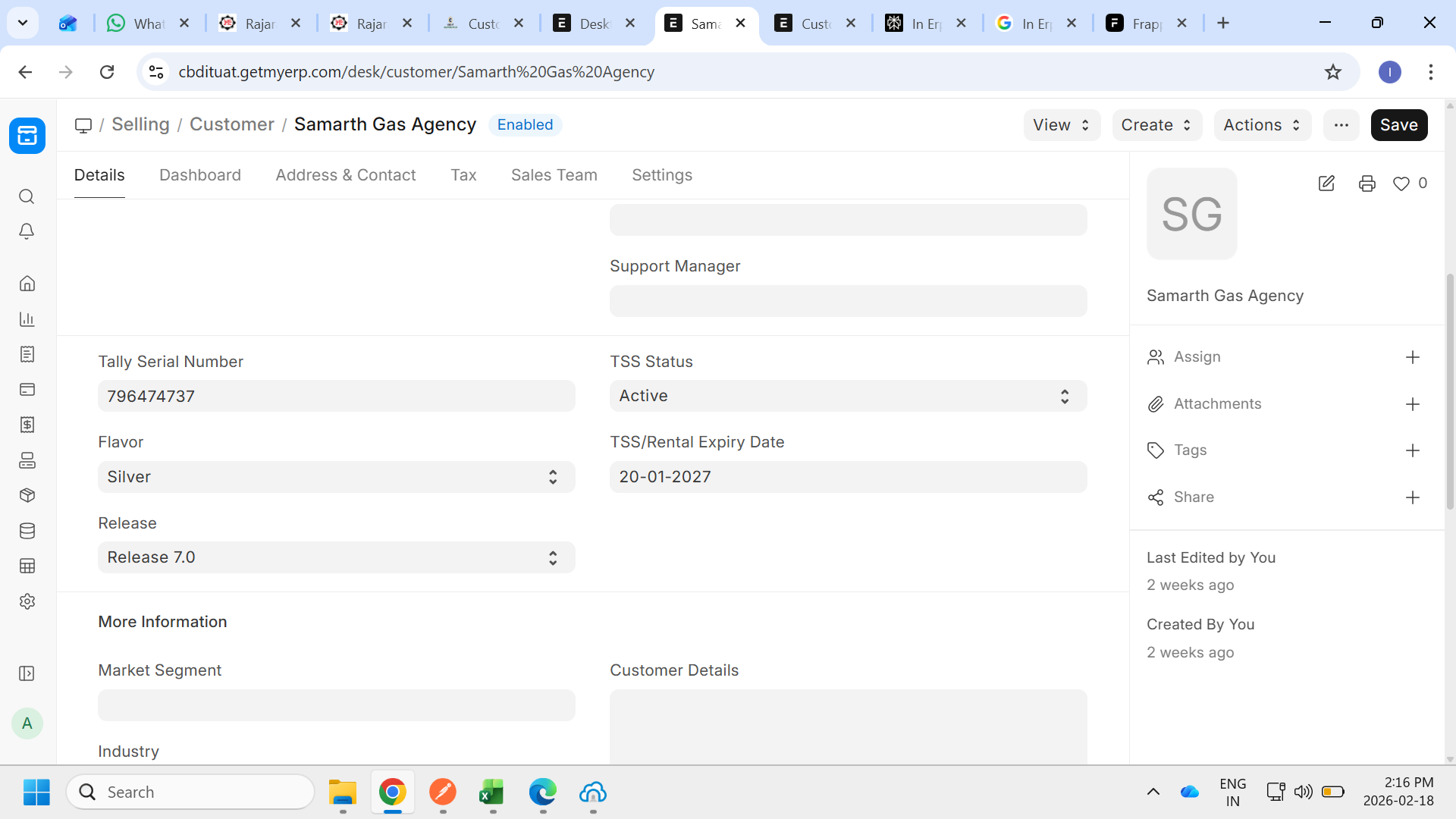Toggle the sidebar collapse icon
Image resolution: width=1456 pixels, height=819 pixels.
[x=27, y=673]
